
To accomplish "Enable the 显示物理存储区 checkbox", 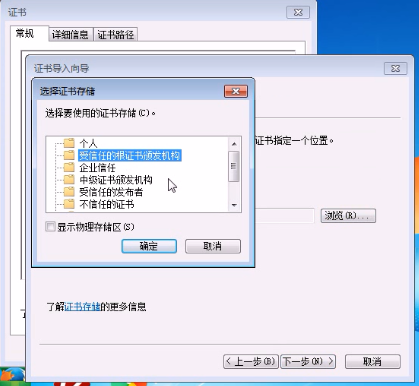I will point(50,227).
